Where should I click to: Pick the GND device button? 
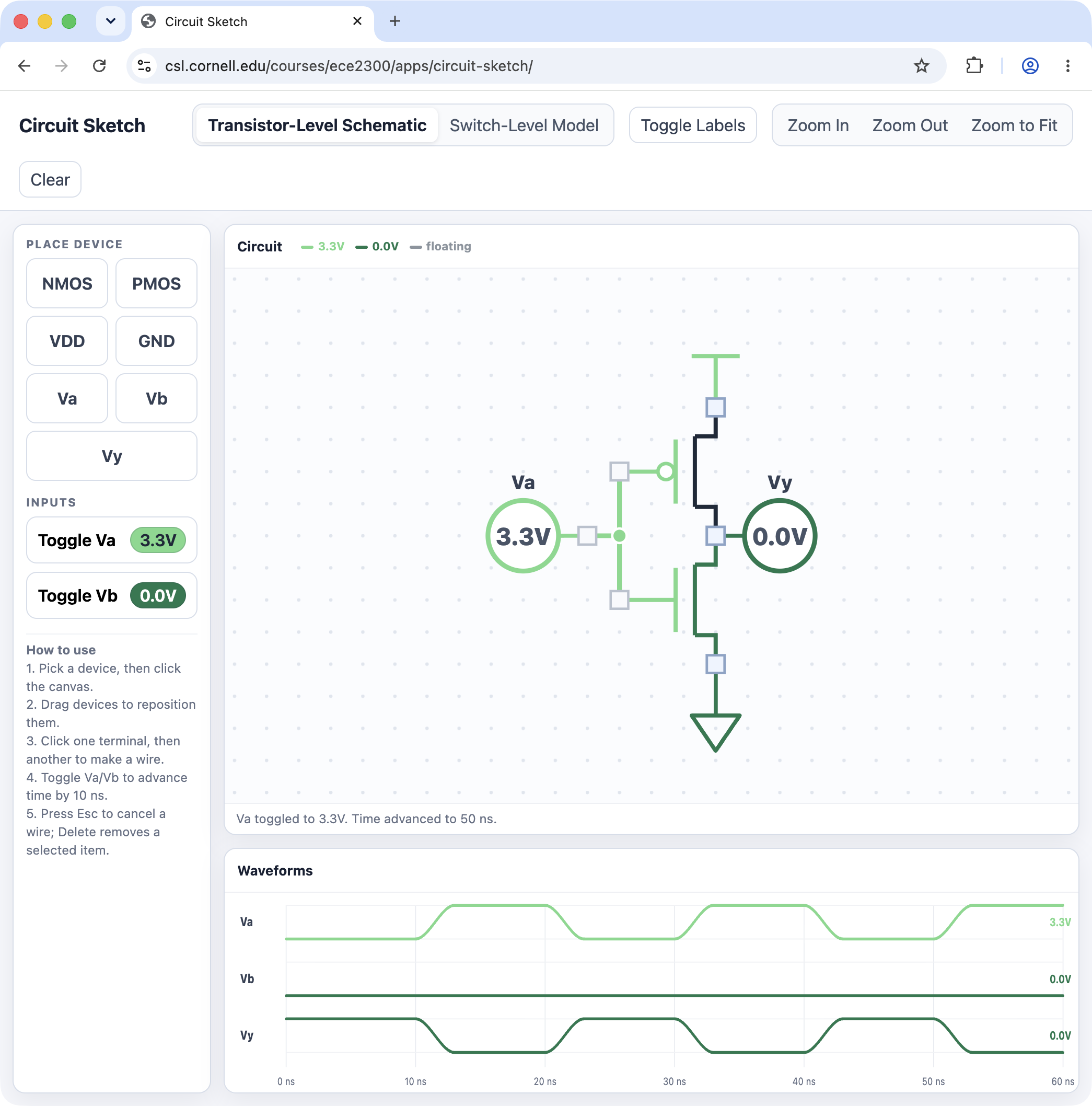[x=156, y=341]
